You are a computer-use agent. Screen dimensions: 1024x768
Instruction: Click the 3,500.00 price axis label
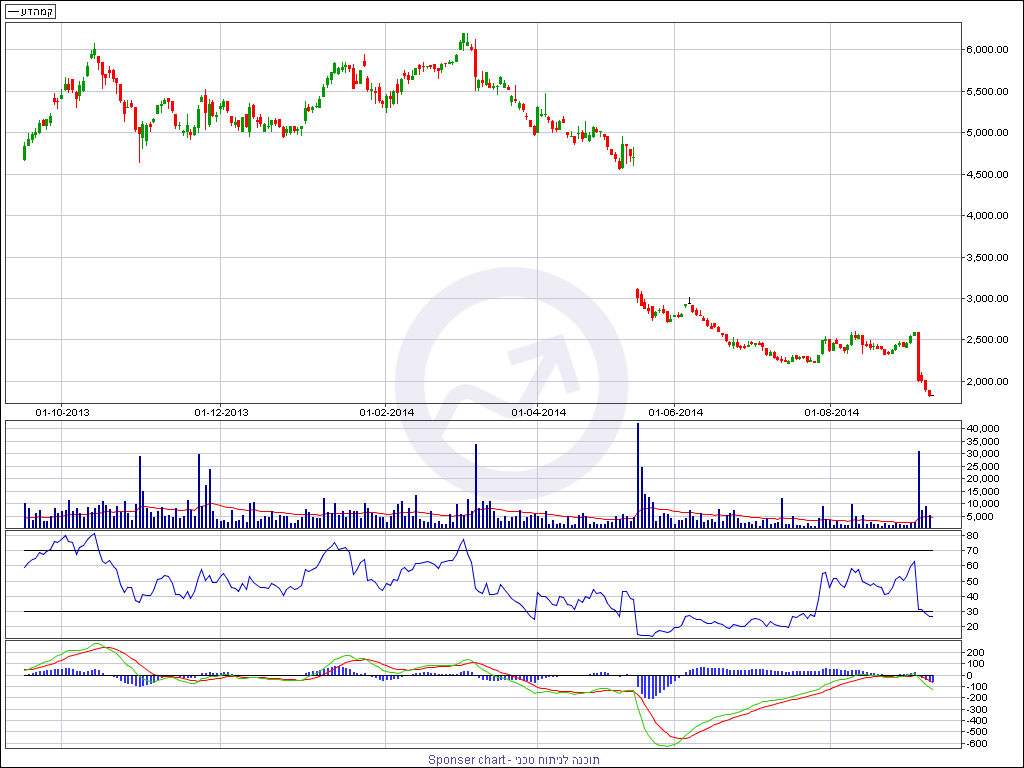(x=987, y=257)
